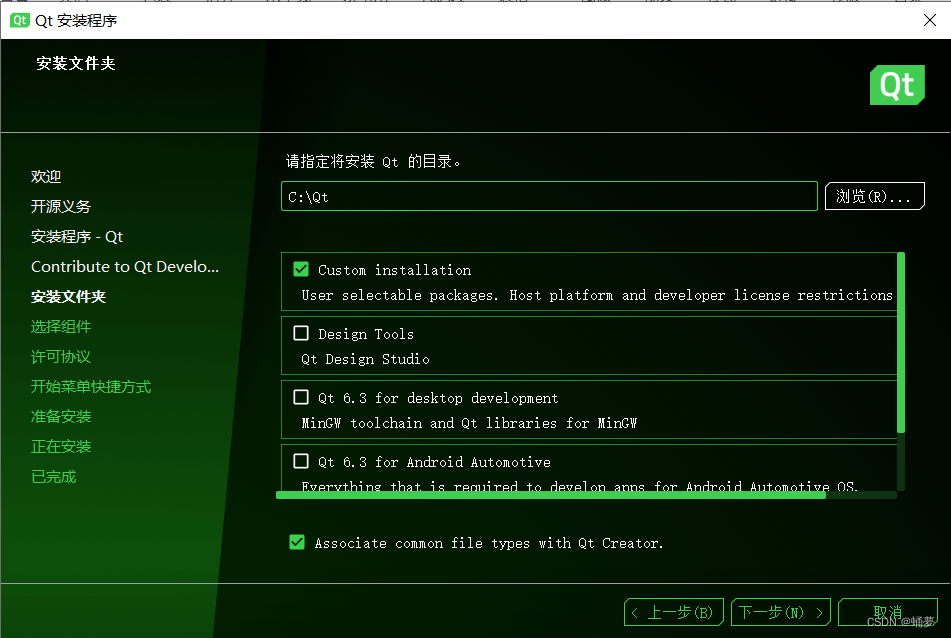The width and height of the screenshot is (951, 638).
Task: Click the 请指定将安装 Qt 的目录 label
Action: [x=373, y=161]
